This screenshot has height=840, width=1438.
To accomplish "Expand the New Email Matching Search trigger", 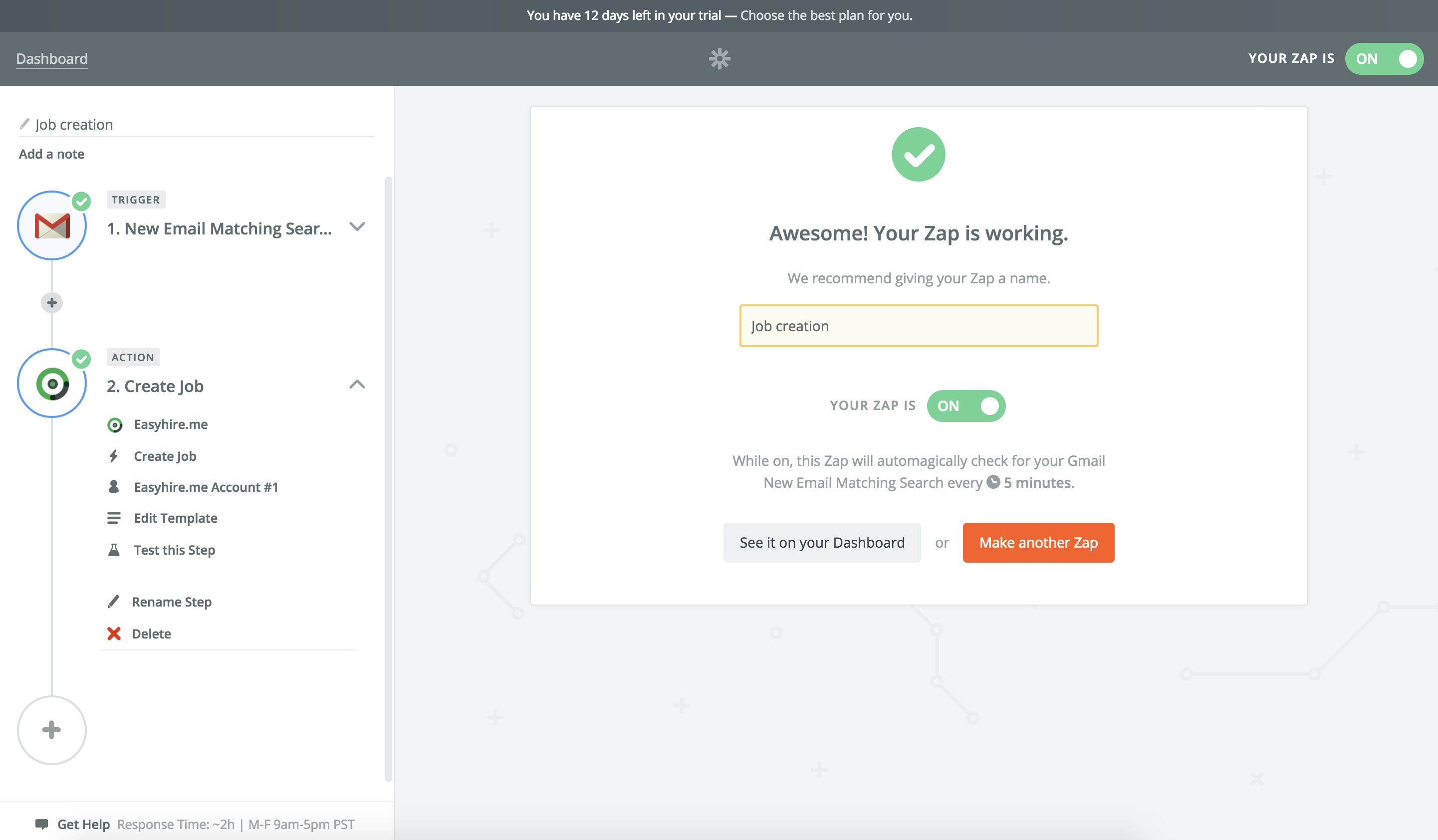I will (x=357, y=226).
